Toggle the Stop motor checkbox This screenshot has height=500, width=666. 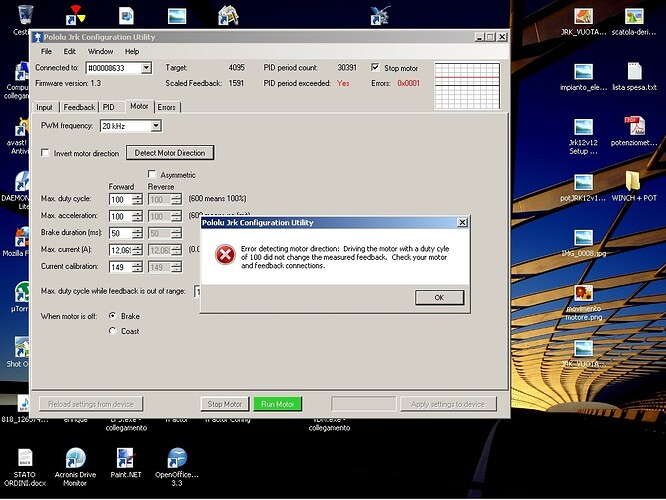(x=376, y=67)
